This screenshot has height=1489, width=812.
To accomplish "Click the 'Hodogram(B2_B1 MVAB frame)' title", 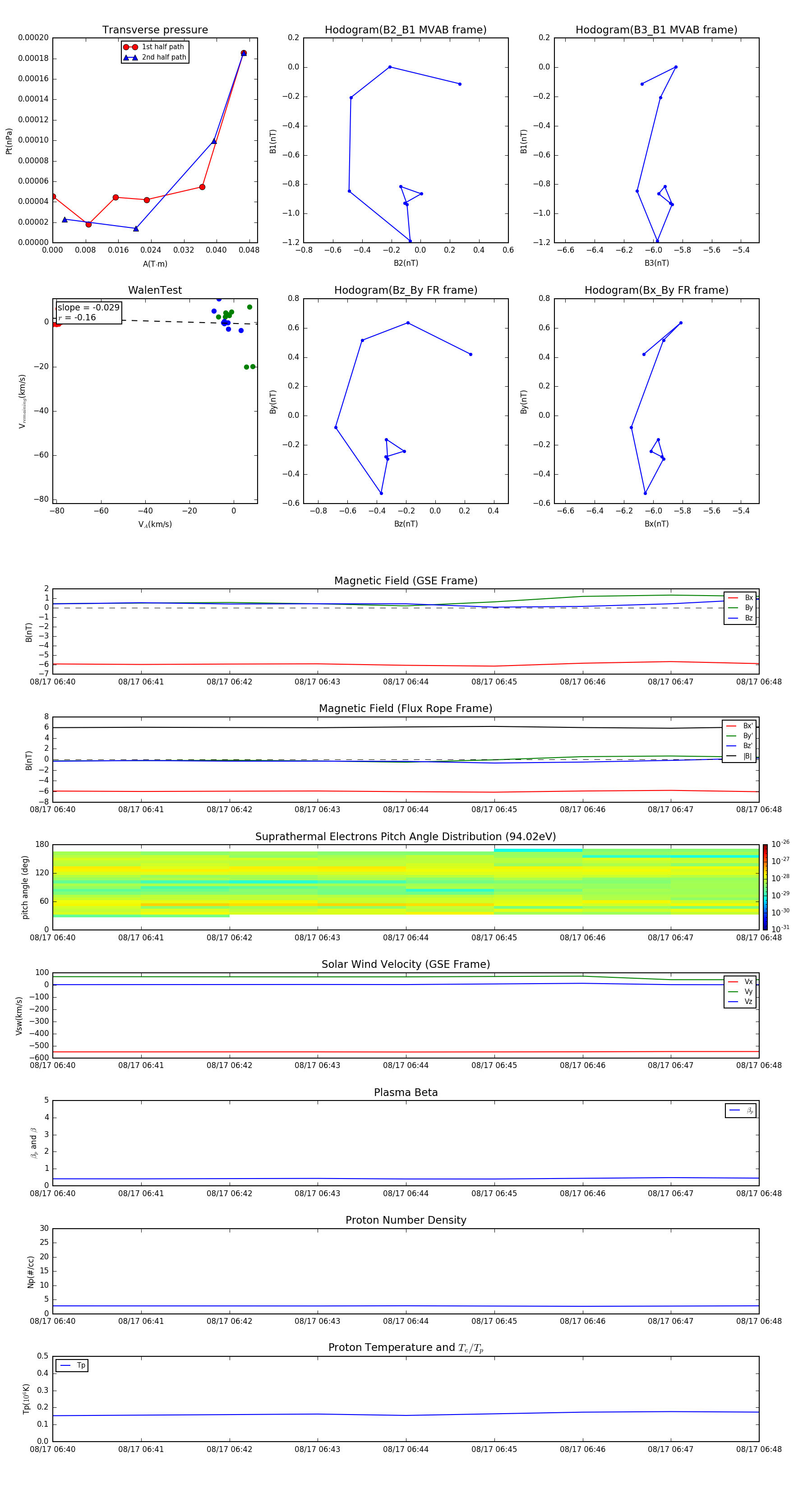I will pyautogui.click(x=406, y=30).
